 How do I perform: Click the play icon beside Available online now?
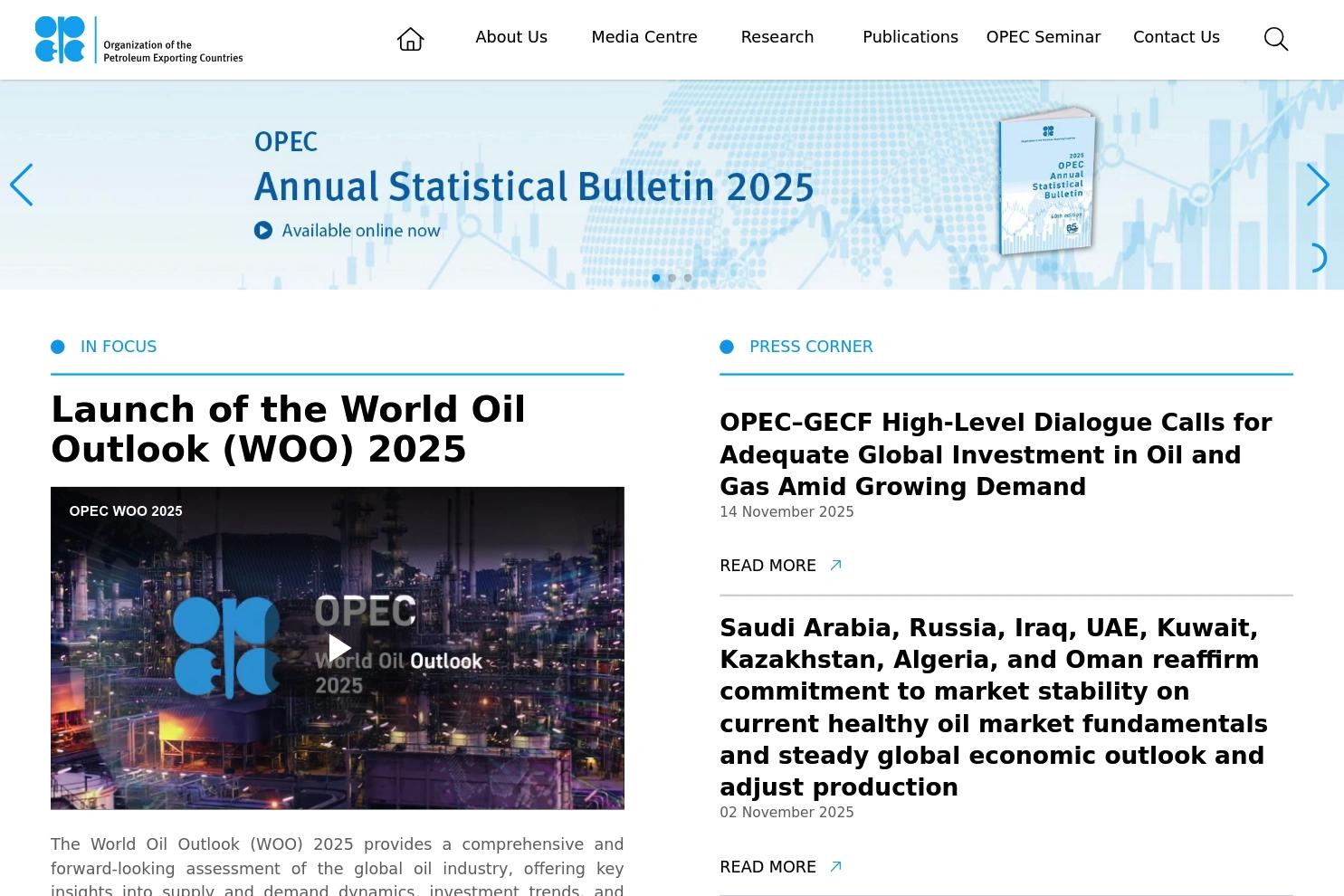263,231
